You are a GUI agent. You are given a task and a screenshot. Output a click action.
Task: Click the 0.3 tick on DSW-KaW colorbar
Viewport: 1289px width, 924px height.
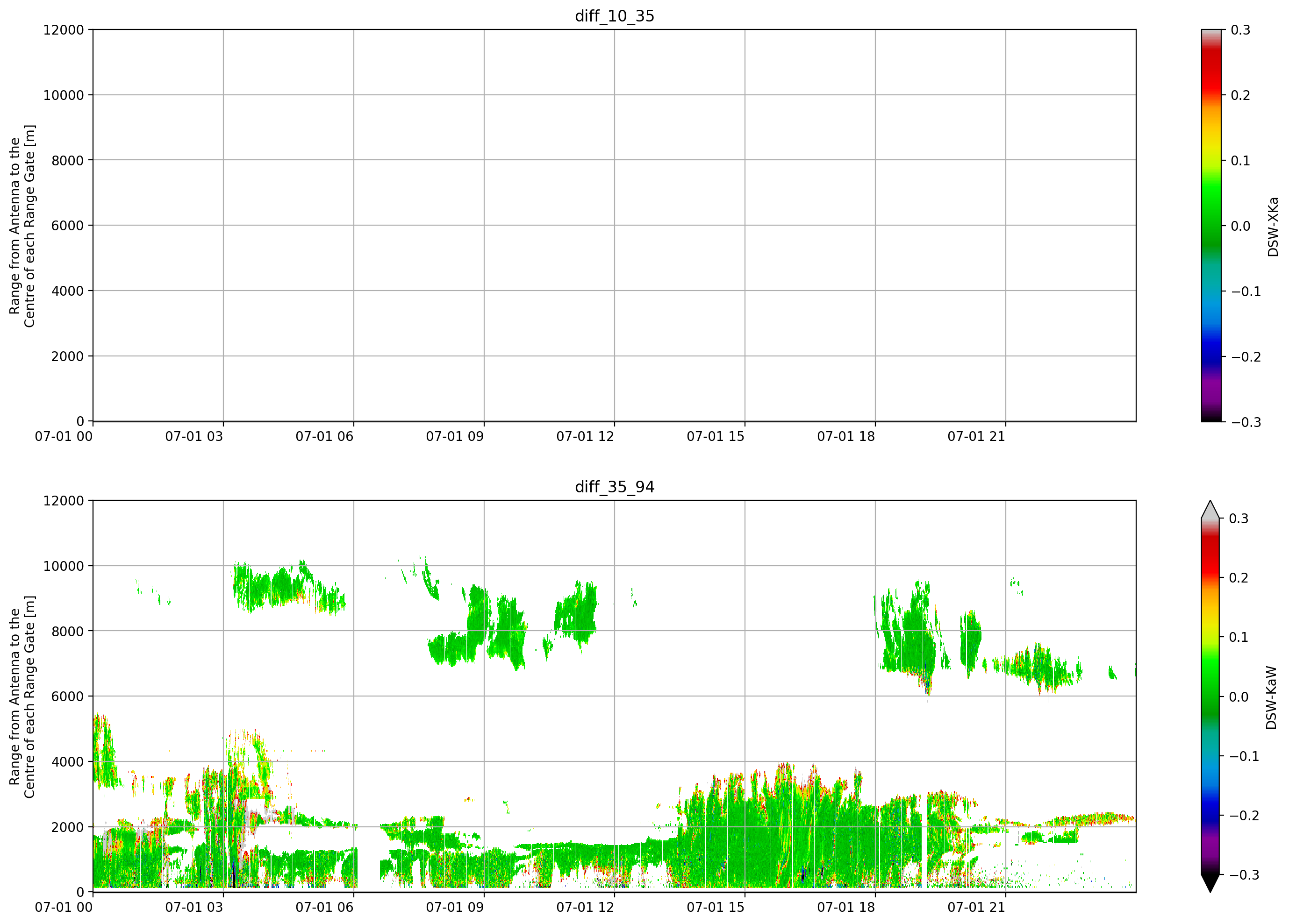point(1239,519)
